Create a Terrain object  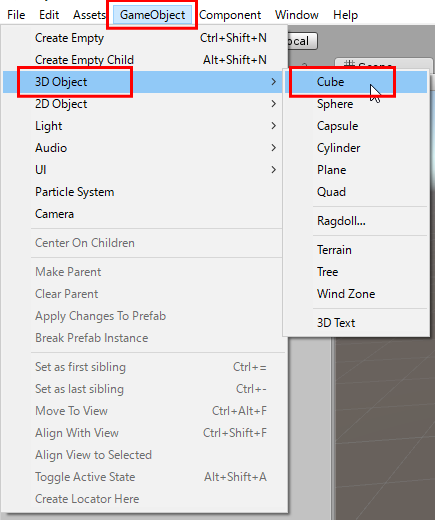357,250
